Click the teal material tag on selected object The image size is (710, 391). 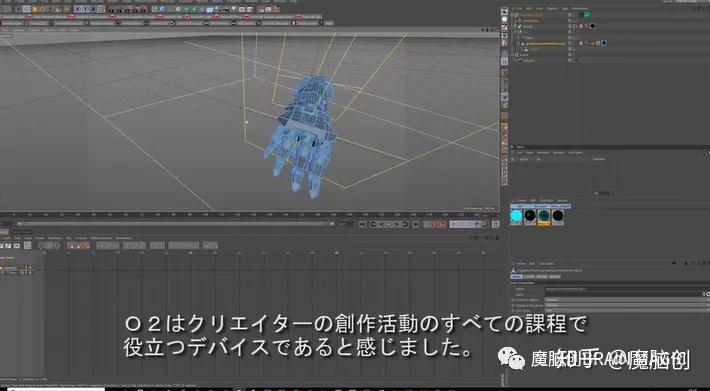604,43
